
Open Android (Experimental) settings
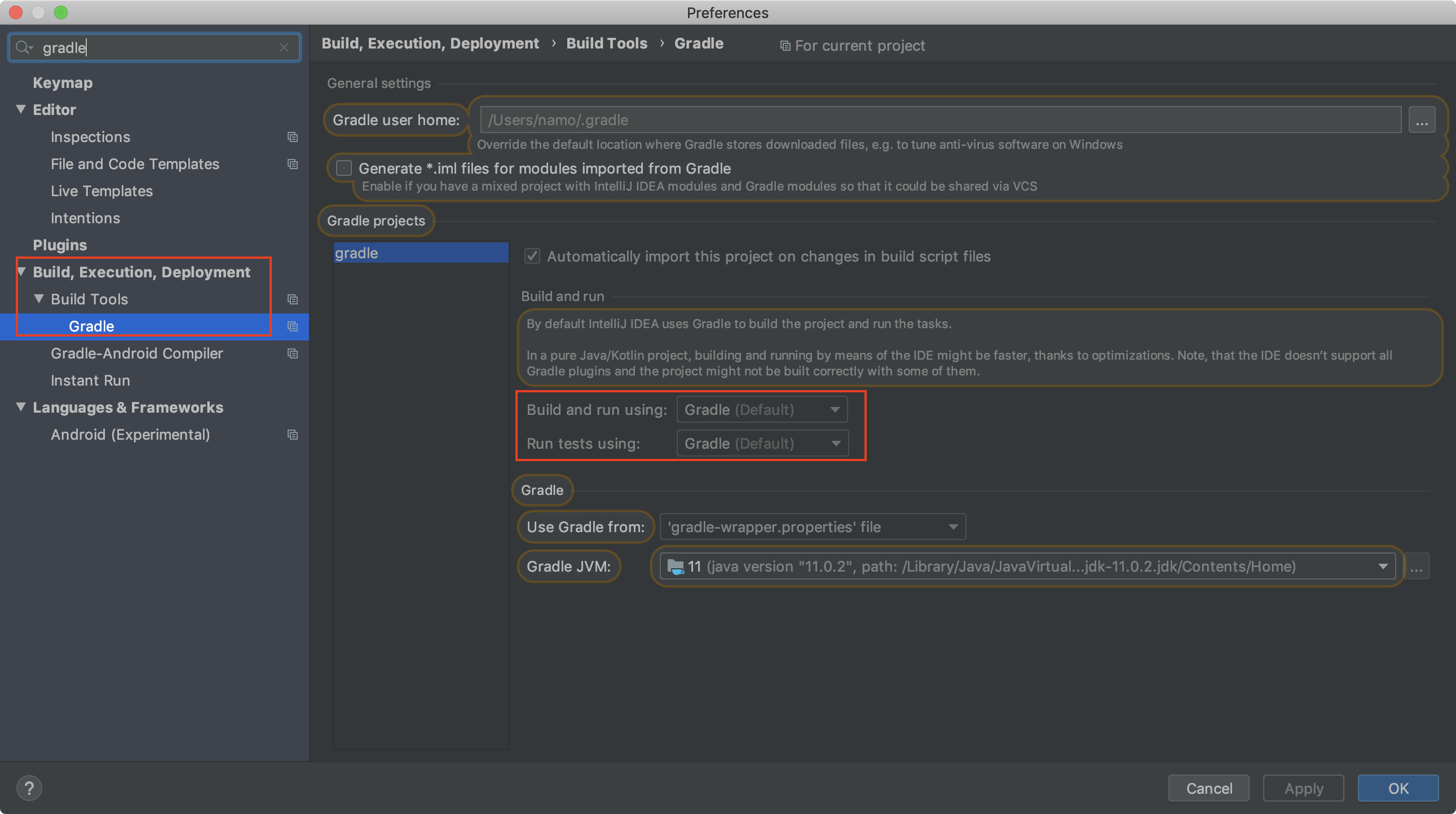tap(131, 435)
